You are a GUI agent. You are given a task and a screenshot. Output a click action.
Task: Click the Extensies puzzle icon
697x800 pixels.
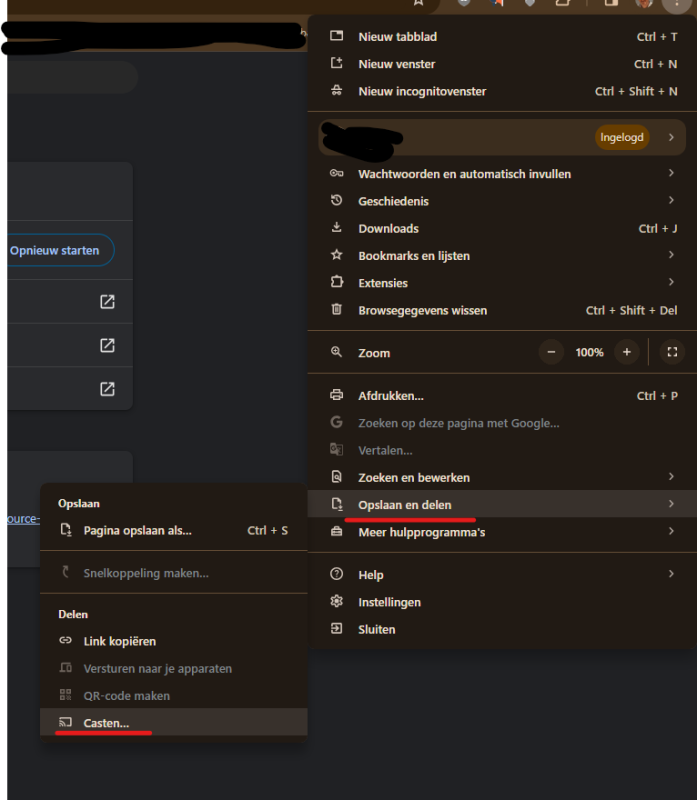coord(337,283)
